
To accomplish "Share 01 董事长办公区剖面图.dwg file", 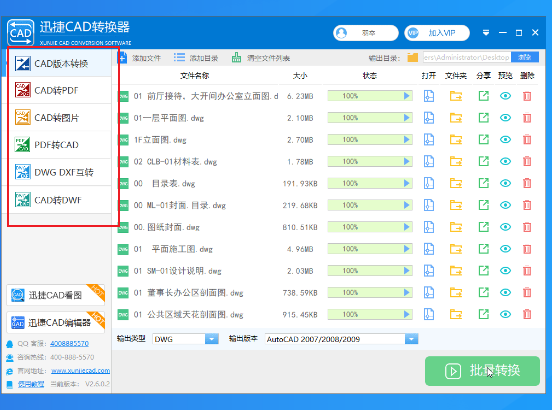I will [484, 292].
